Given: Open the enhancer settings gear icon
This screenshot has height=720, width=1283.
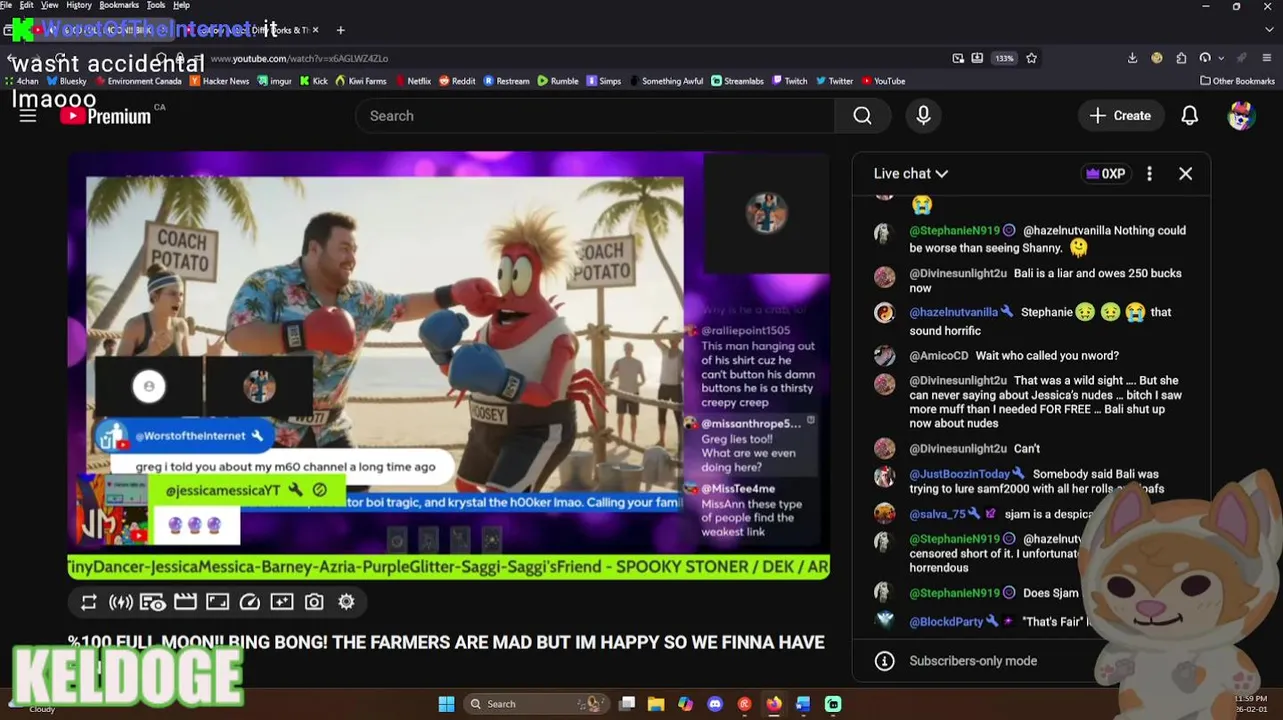Looking at the screenshot, I should 346,602.
